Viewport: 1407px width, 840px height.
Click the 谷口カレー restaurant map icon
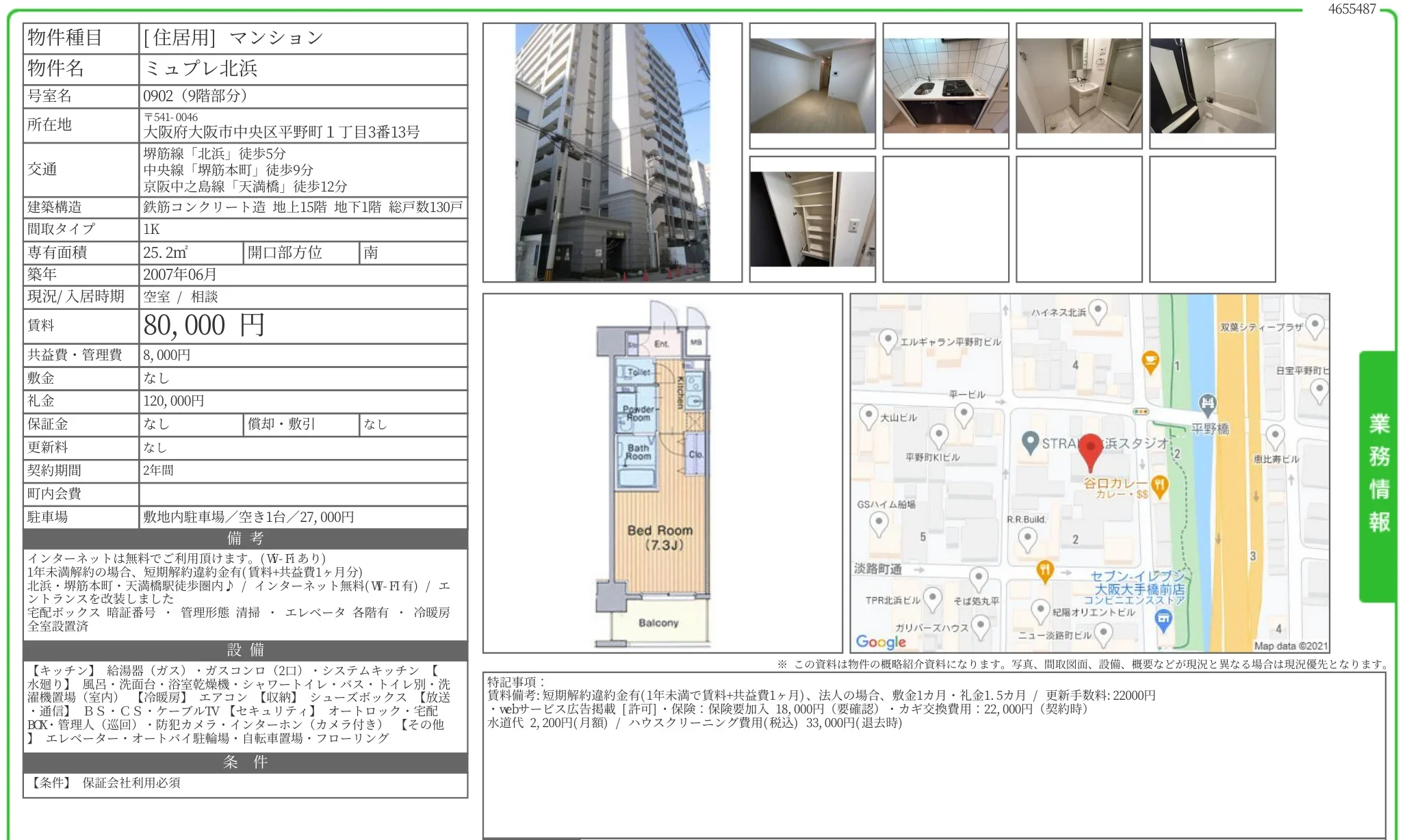(1159, 486)
